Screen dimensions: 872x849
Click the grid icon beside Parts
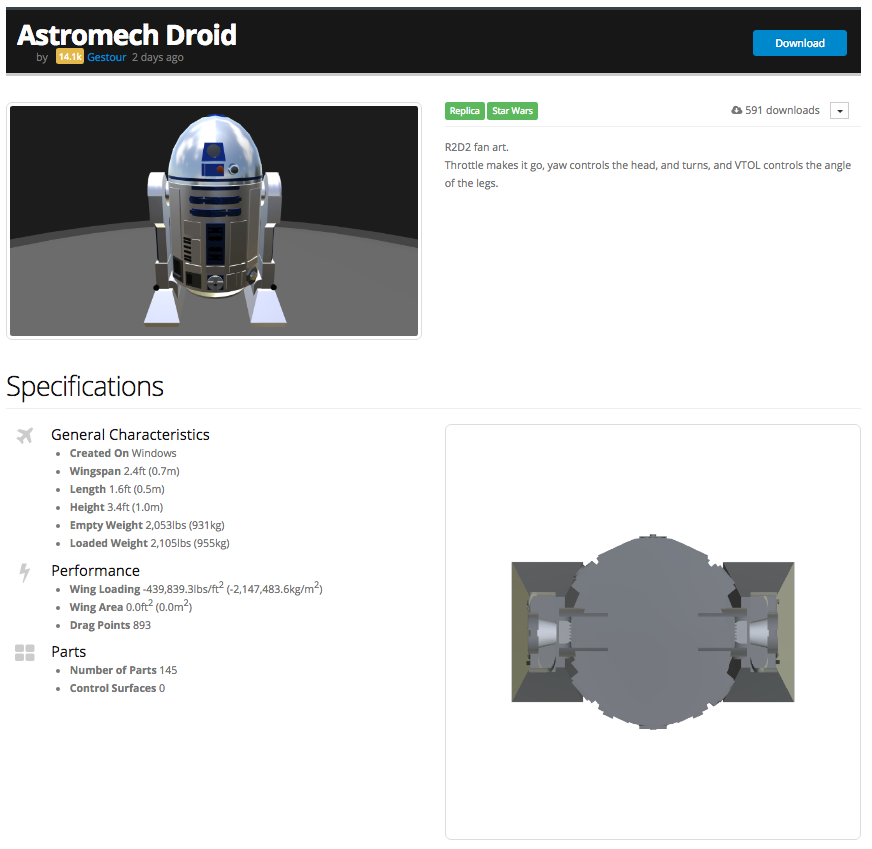coord(25,653)
